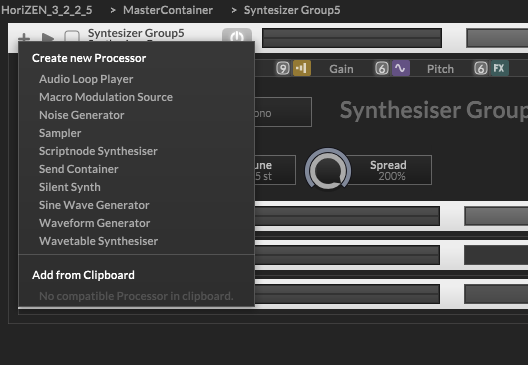This screenshot has width=528, height=365.
Task: Add a Noise Generator processor
Action: click(136, 115)
